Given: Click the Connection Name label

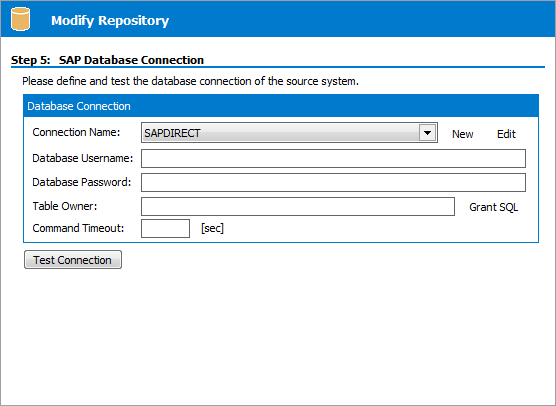Looking at the screenshot, I should [76, 132].
